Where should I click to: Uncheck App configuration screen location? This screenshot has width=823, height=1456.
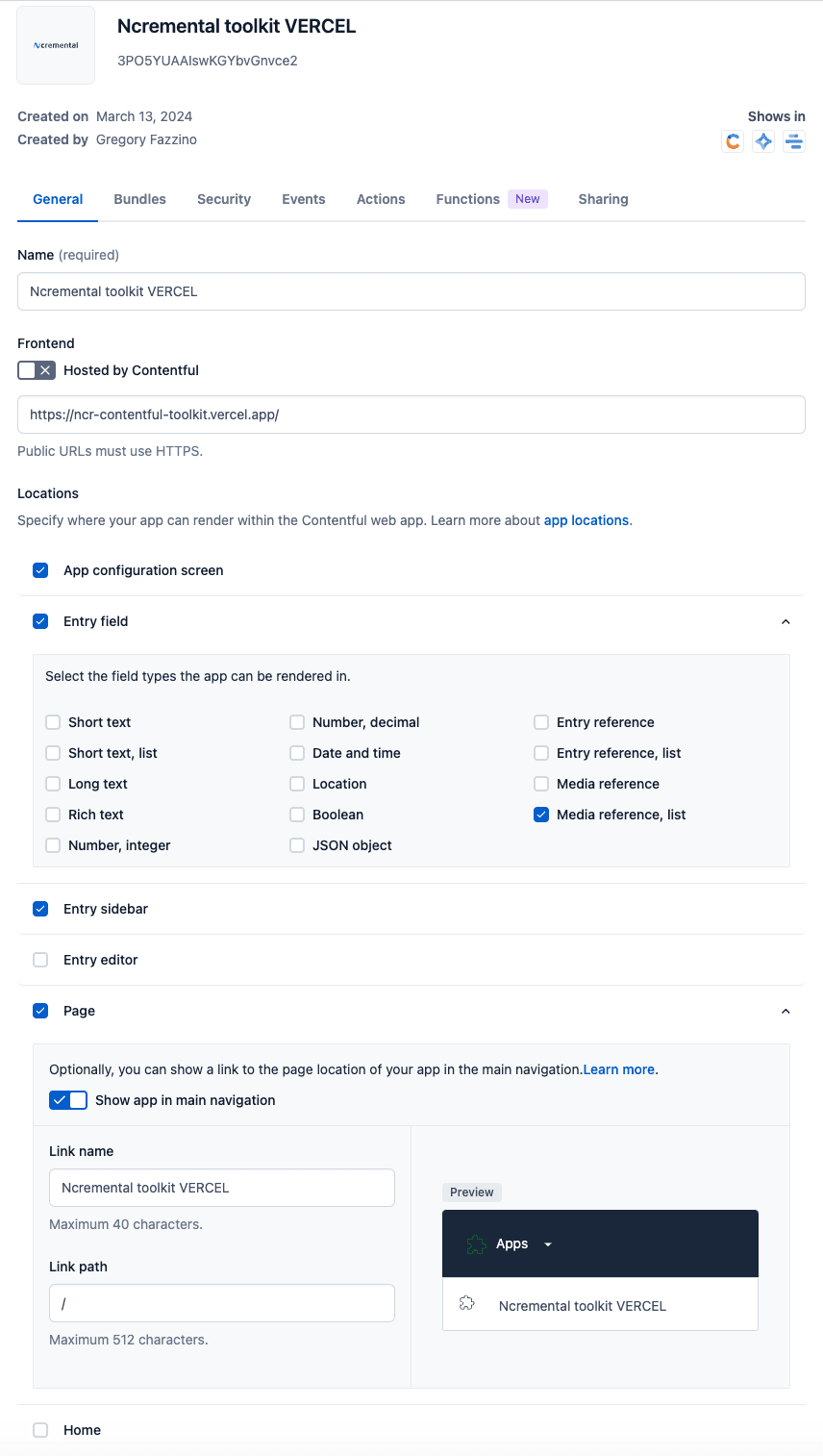40,570
